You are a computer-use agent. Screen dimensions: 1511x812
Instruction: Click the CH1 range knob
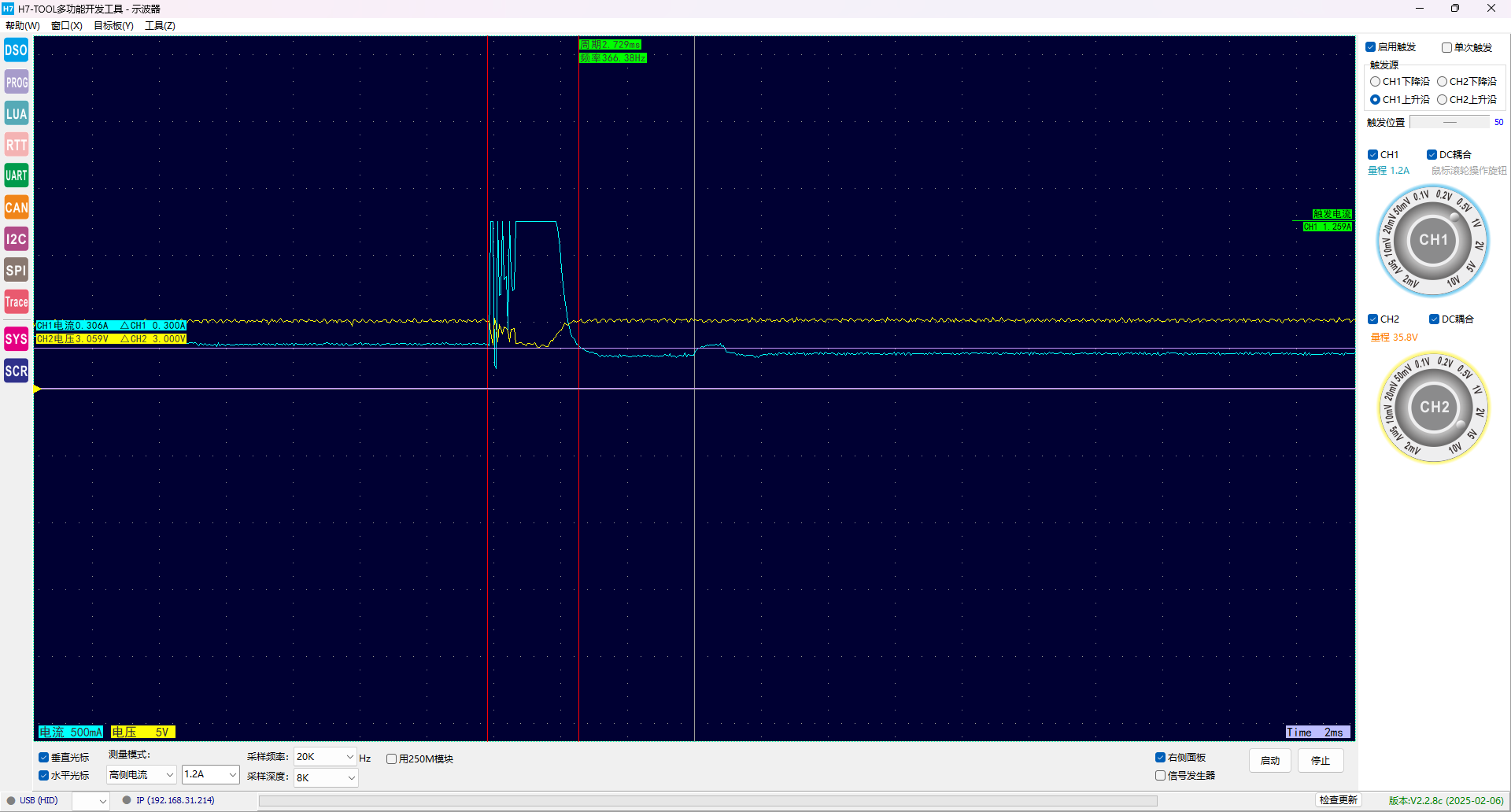1433,241
